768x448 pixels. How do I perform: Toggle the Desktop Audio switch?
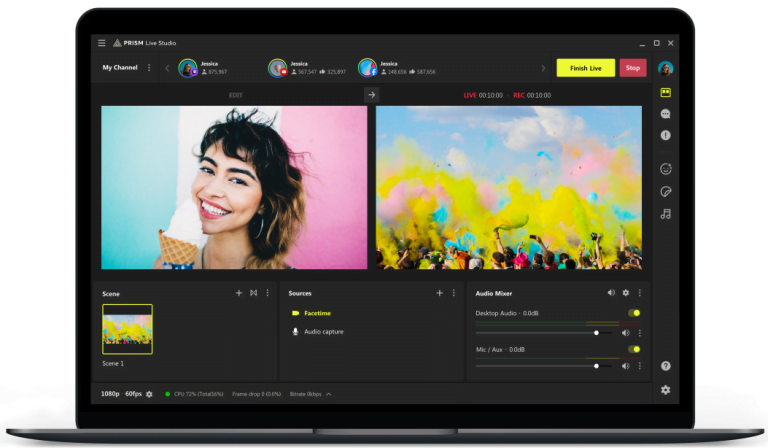pyautogui.click(x=634, y=313)
